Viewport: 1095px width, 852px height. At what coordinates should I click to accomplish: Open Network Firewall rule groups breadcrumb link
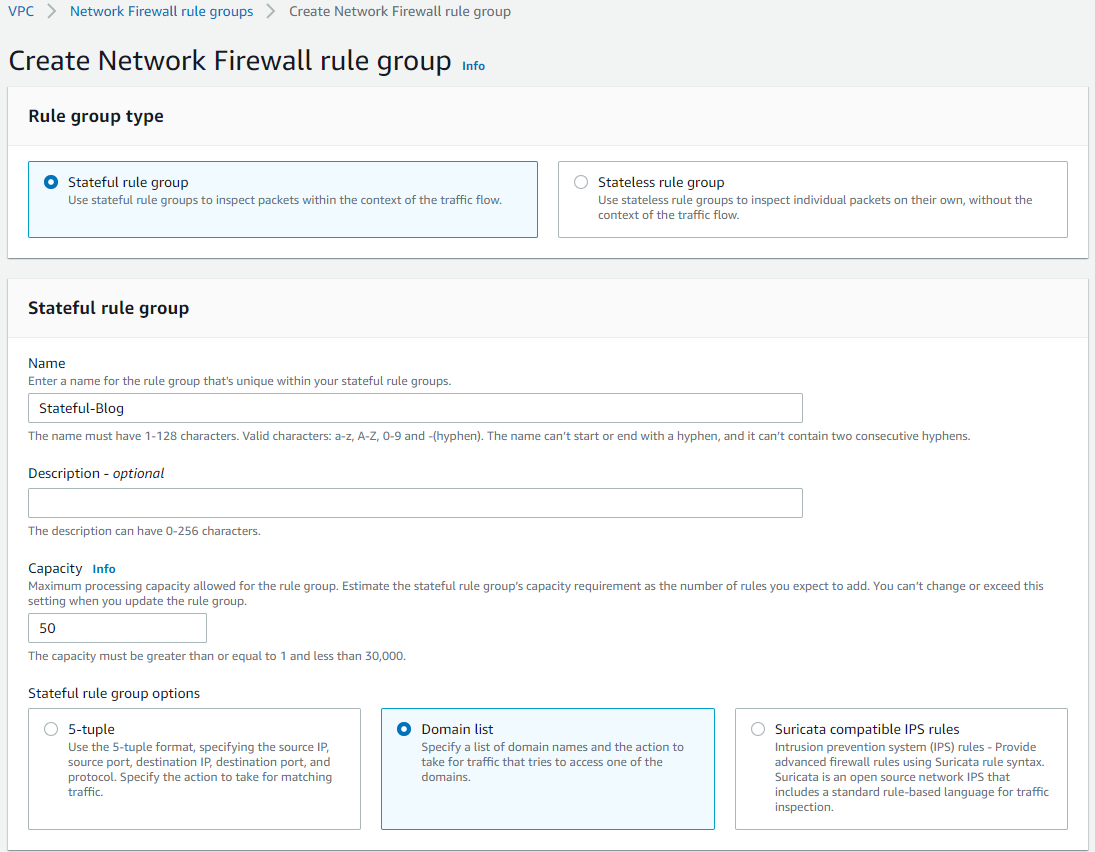pos(161,11)
